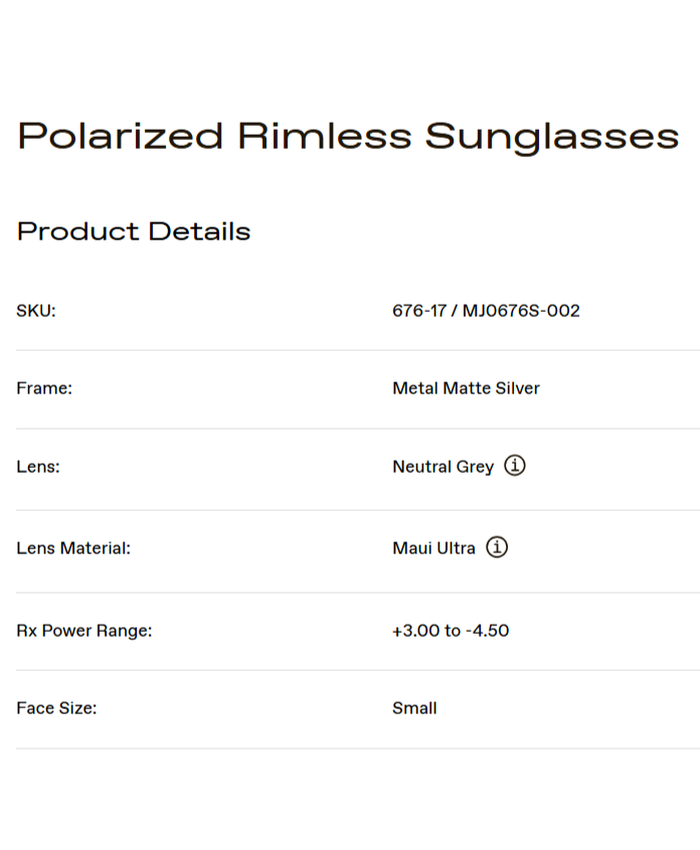Click the Product Details heading
The width and height of the screenshot is (700, 850).
point(134,232)
